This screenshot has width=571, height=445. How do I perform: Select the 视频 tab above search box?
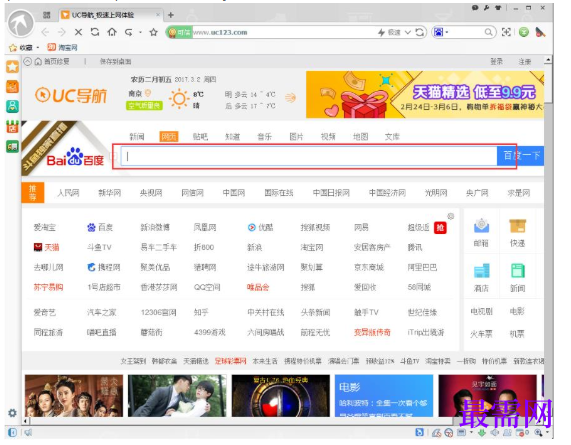[x=328, y=137]
